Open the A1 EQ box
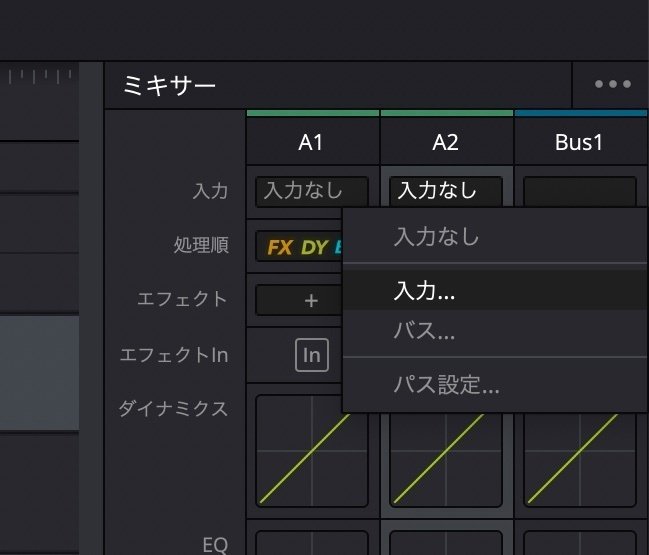 click(x=312, y=542)
